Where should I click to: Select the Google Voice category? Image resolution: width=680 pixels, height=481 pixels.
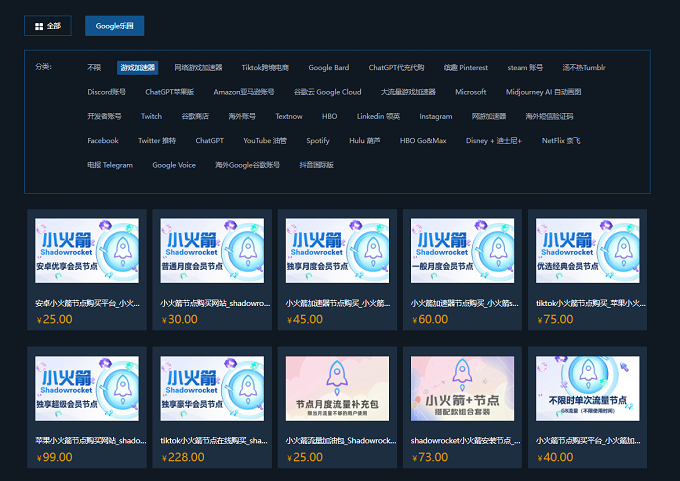pos(174,165)
